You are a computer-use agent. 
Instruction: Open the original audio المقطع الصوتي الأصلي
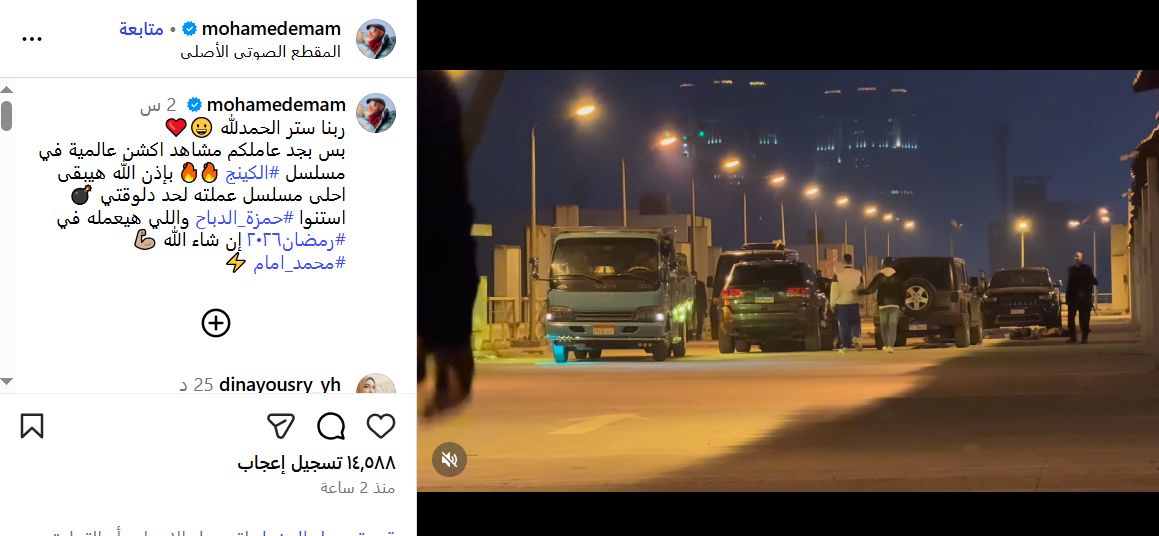click(260, 52)
